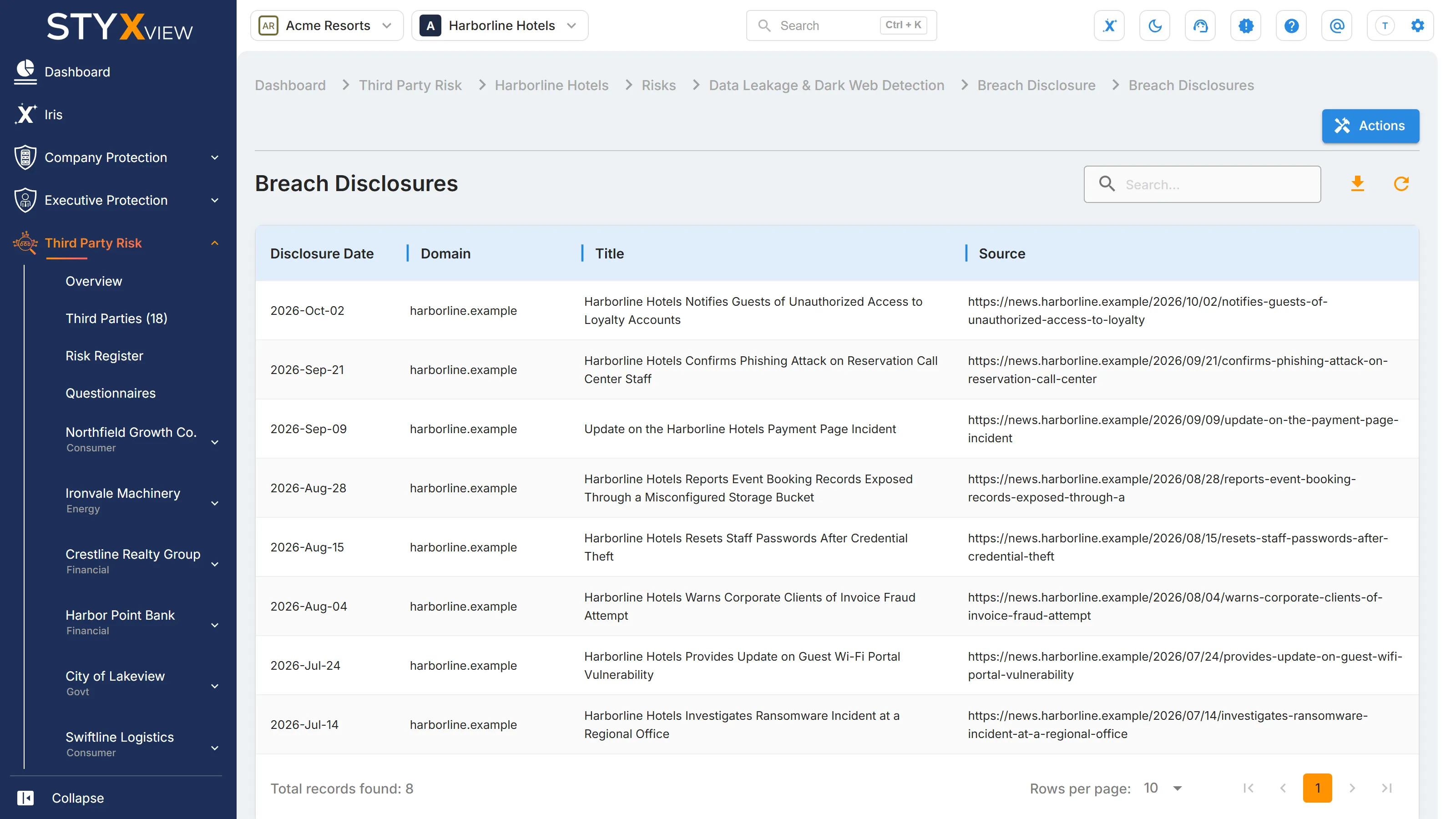Click the Collapse sidebar icon
1456x819 pixels.
point(25,798)
